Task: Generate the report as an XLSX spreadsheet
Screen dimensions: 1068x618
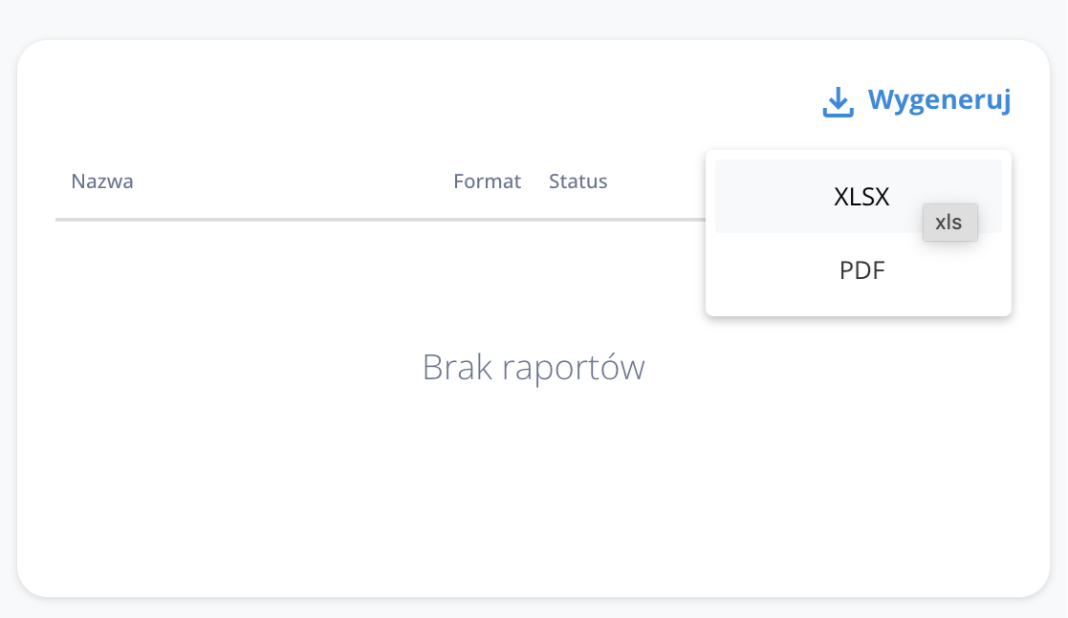Action: [861, 197]
